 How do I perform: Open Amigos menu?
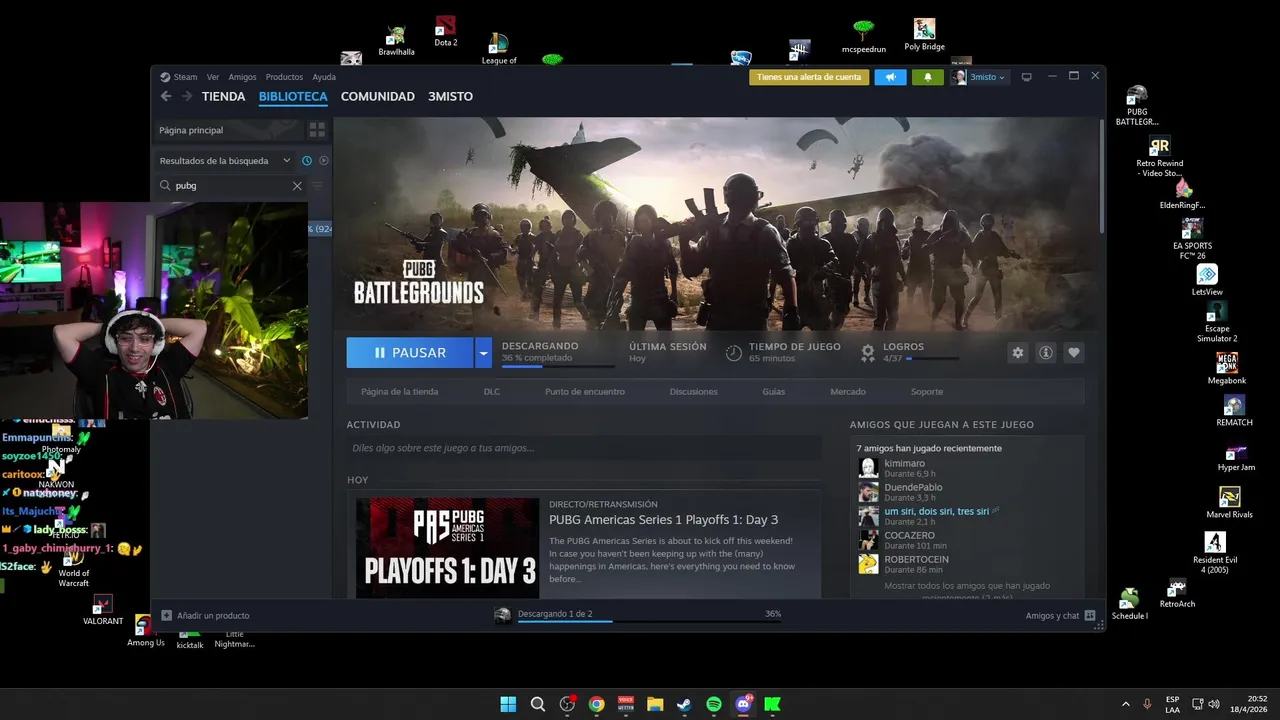pos(242,77)
